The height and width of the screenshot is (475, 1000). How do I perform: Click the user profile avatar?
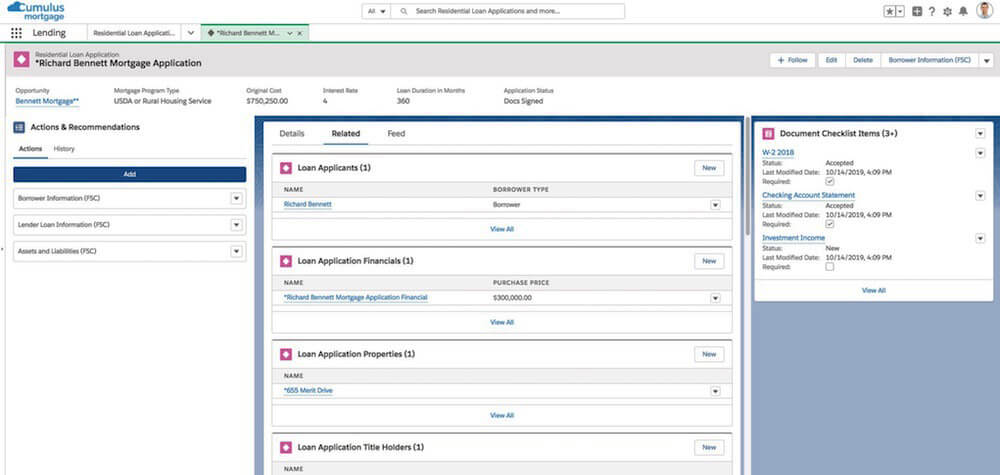click(x=983, y=11)
